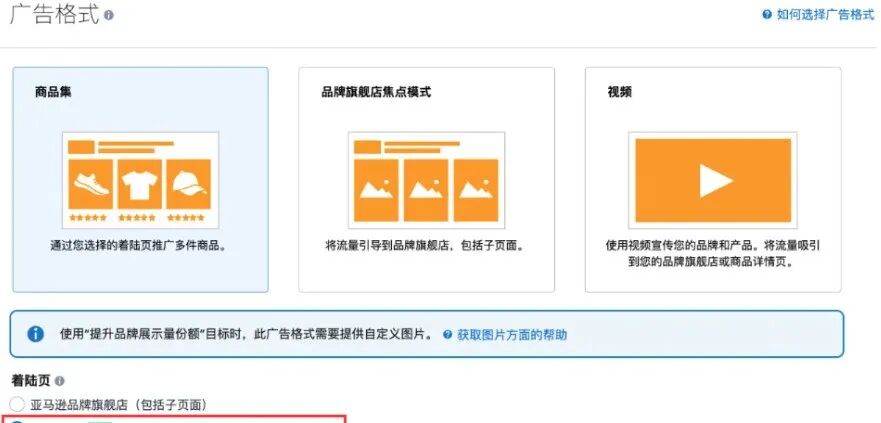Click the 品牌旗舰店焦点模式 card title

point(376,92)
